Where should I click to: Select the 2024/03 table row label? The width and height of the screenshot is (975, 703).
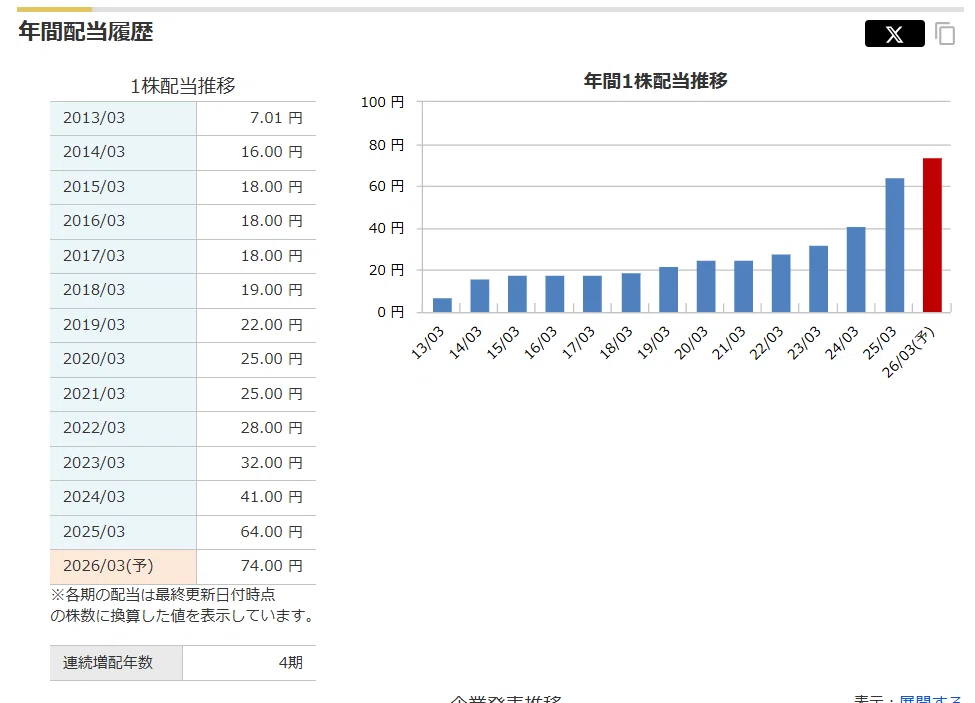tap(94, 497)
